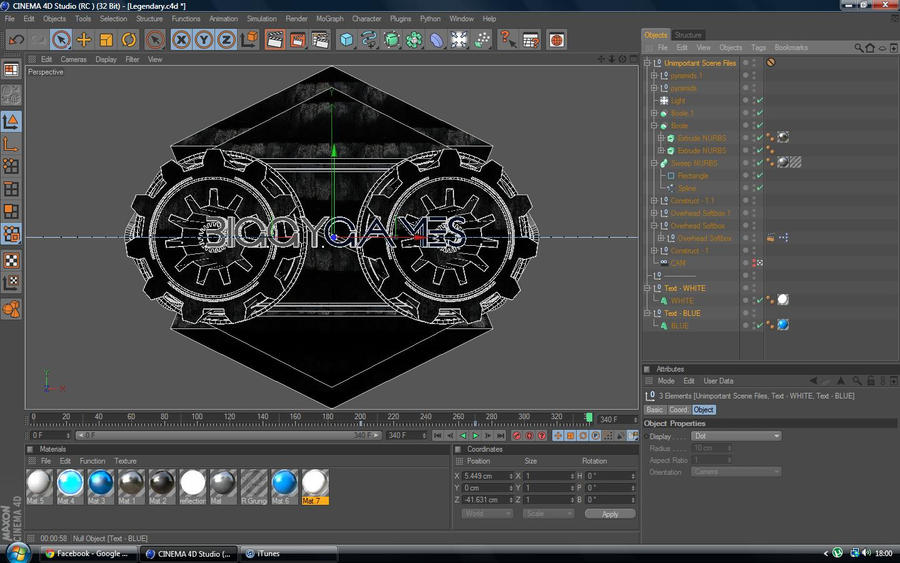This screenshot has height=563, width=900.
Task: Switch to the Basic attributes tab
Action: point(654,410)
